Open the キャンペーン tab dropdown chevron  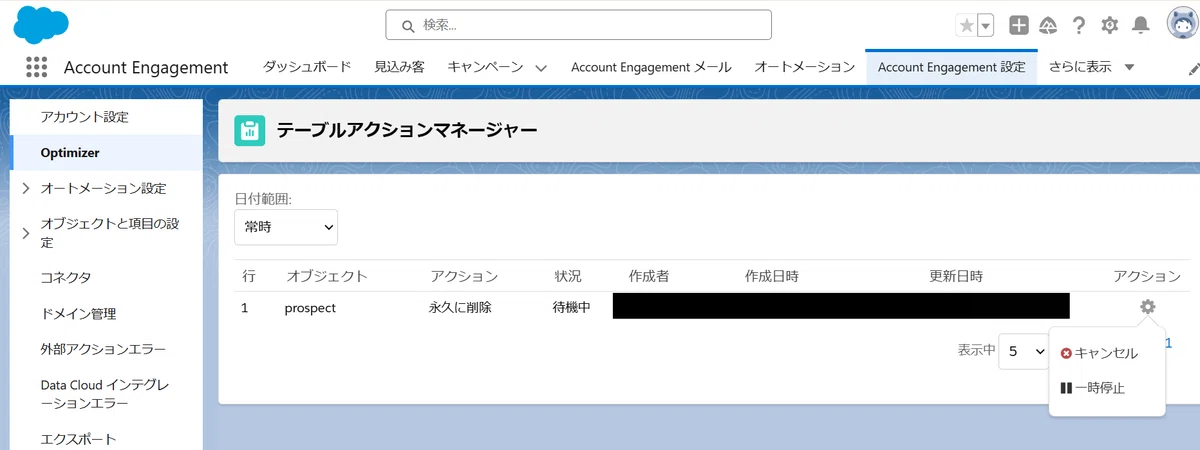point(541,68)
